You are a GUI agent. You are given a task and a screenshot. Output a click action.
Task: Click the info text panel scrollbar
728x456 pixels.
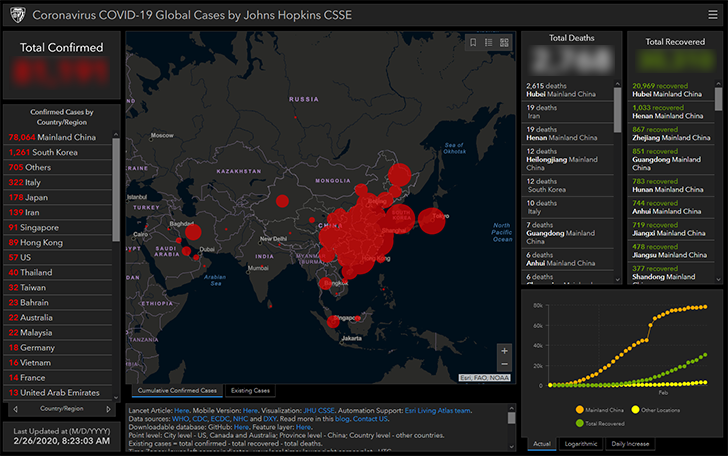pyautogui.click(x=511, y=418)
